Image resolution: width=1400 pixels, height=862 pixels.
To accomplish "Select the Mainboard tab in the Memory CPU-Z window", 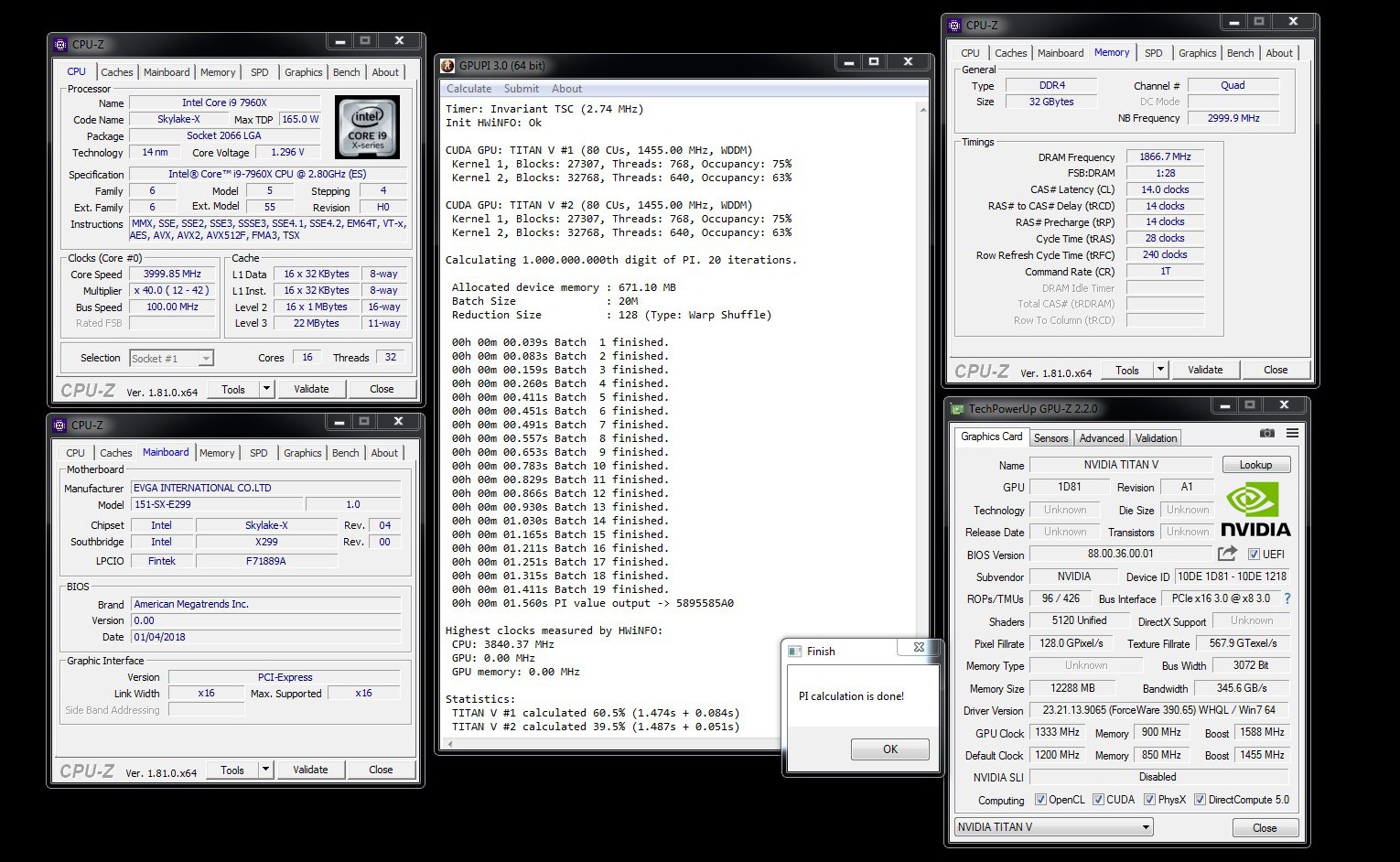I will tap(1061, 53).
